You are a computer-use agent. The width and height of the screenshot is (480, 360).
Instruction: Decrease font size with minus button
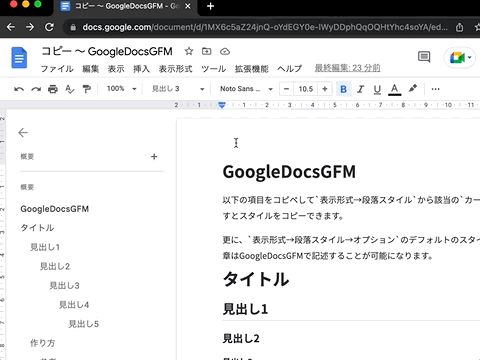tap(286, 89)
